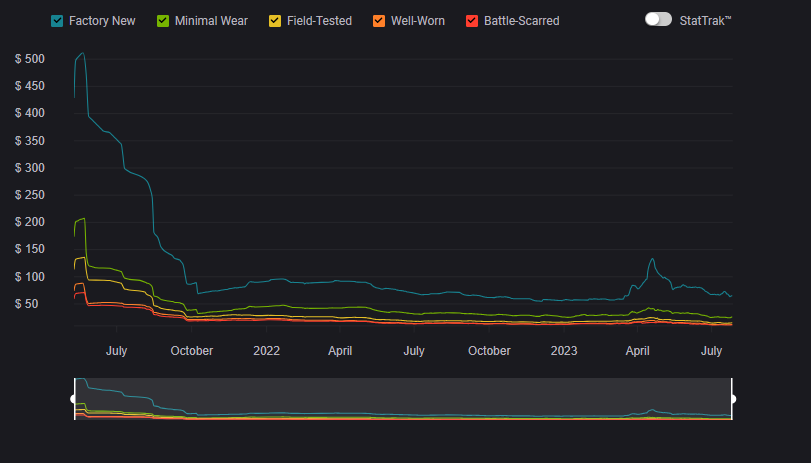Click the Field-Tested legend label
This screenshot has width=811, height=463.
(x=318, y=20)
